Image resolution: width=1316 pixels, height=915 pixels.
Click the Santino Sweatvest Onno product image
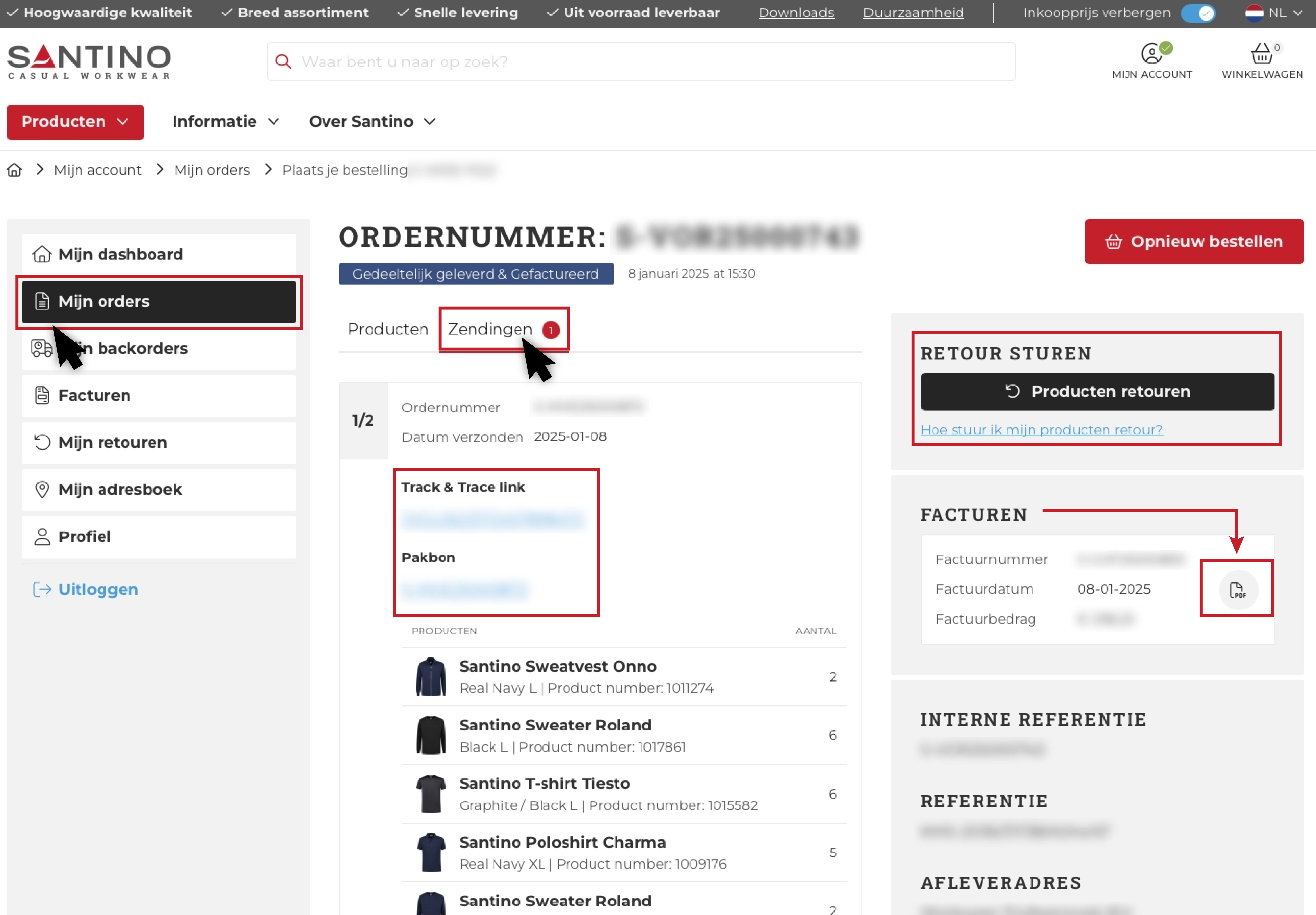coord(431,677)
